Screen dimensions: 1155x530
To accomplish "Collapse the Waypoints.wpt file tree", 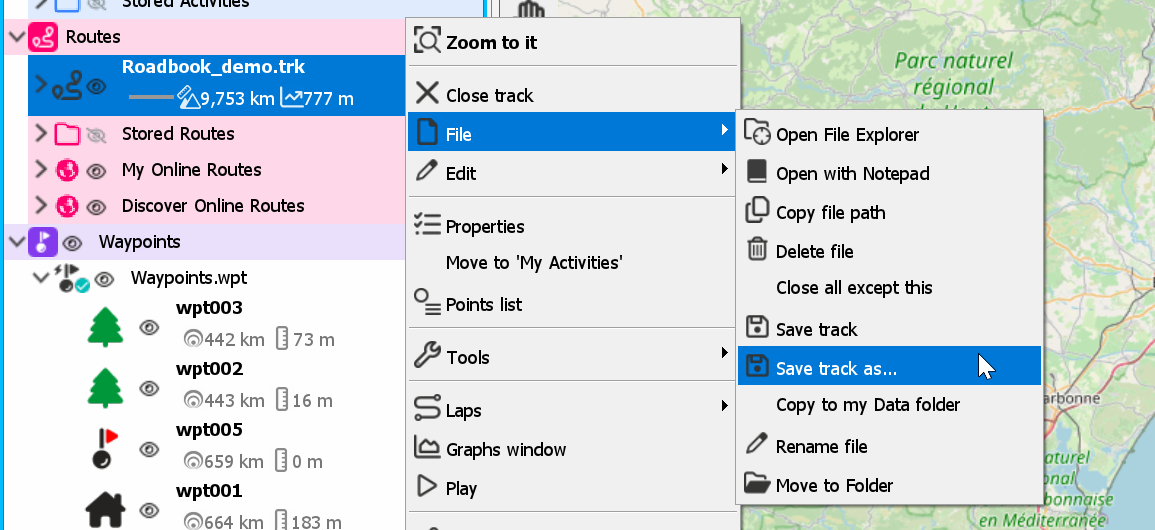I will pos(41,278).
